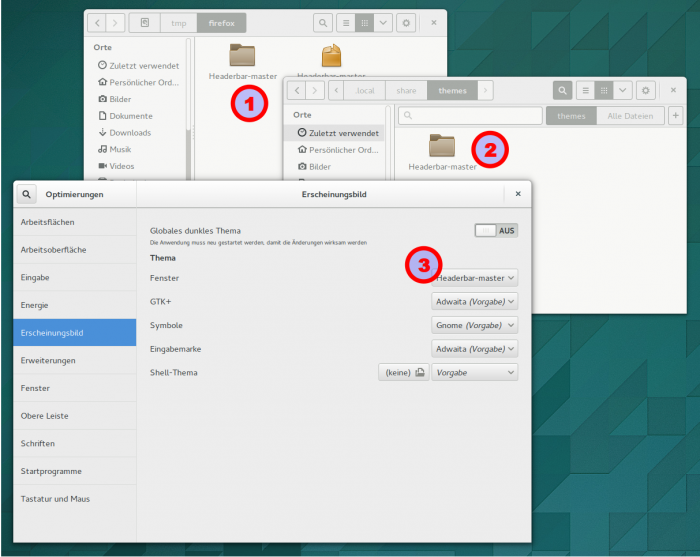
Task: Open the Shell-Thema Vorgabe dropdown
Action: click(x=475, y=372)
